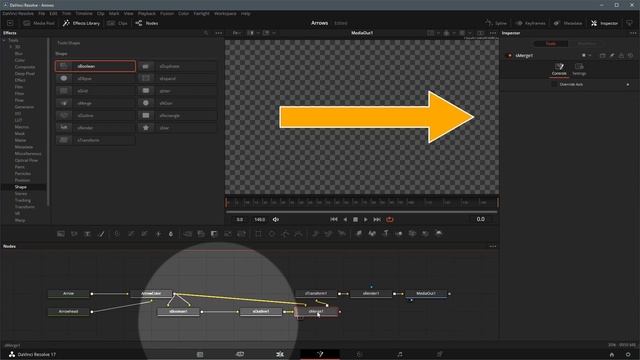Select the sOutline1 node
This screenshot has height=360, width=640.
point(261,311)
